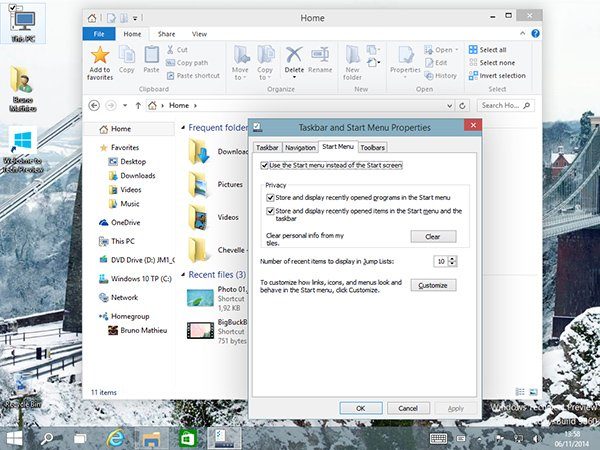Screen dimensions: 600x450
Task: Switch to details view layout icon
Action: pos(520,392)
